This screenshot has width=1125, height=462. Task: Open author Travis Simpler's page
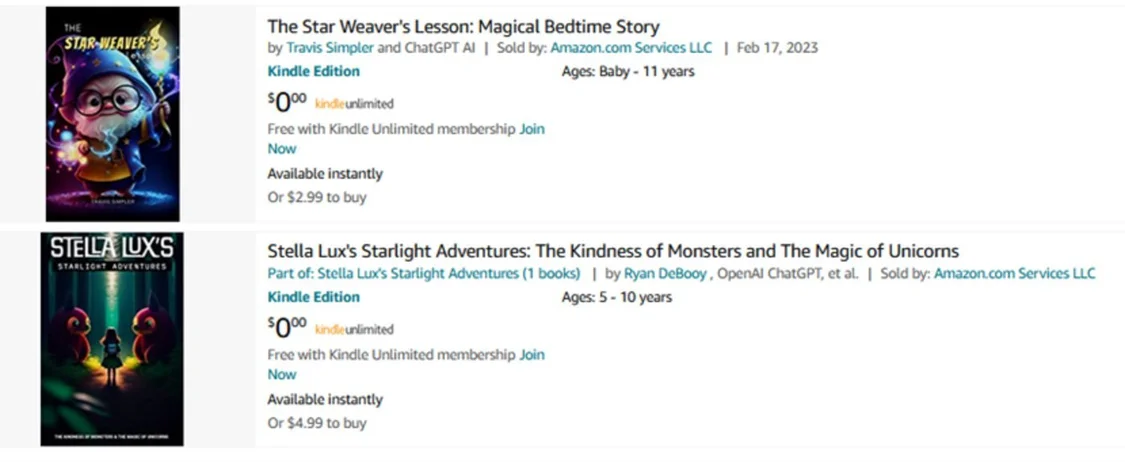pos(330,48)
